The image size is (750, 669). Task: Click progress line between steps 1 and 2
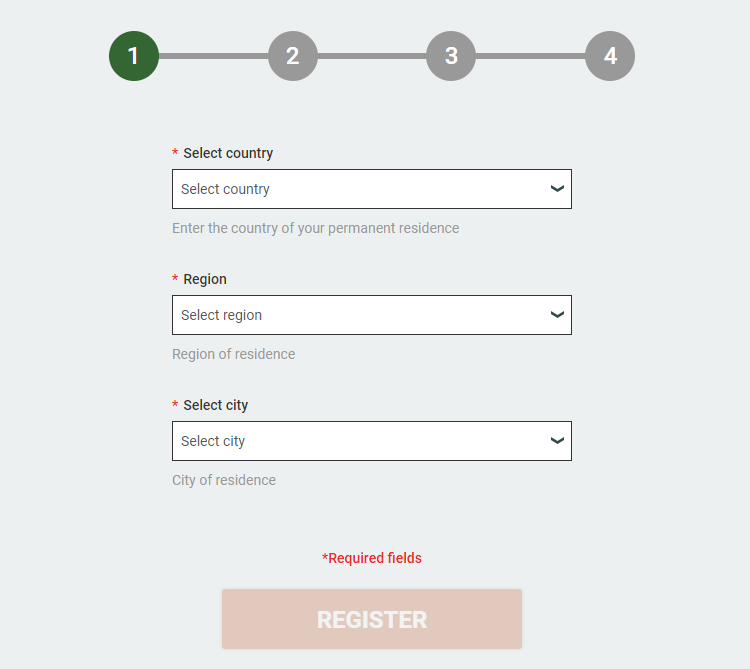[x=213, y=56]
